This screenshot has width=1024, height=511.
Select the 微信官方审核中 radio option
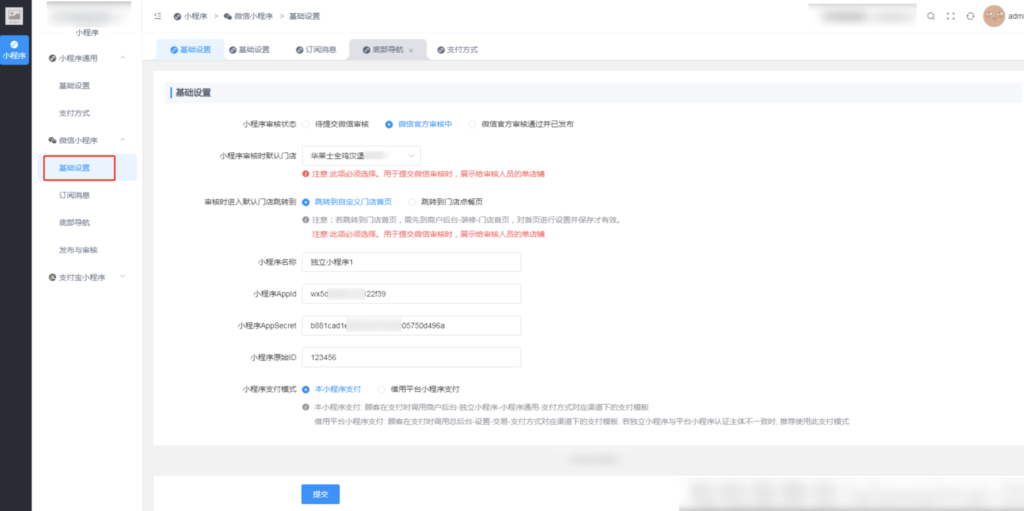tap(389, 124)
